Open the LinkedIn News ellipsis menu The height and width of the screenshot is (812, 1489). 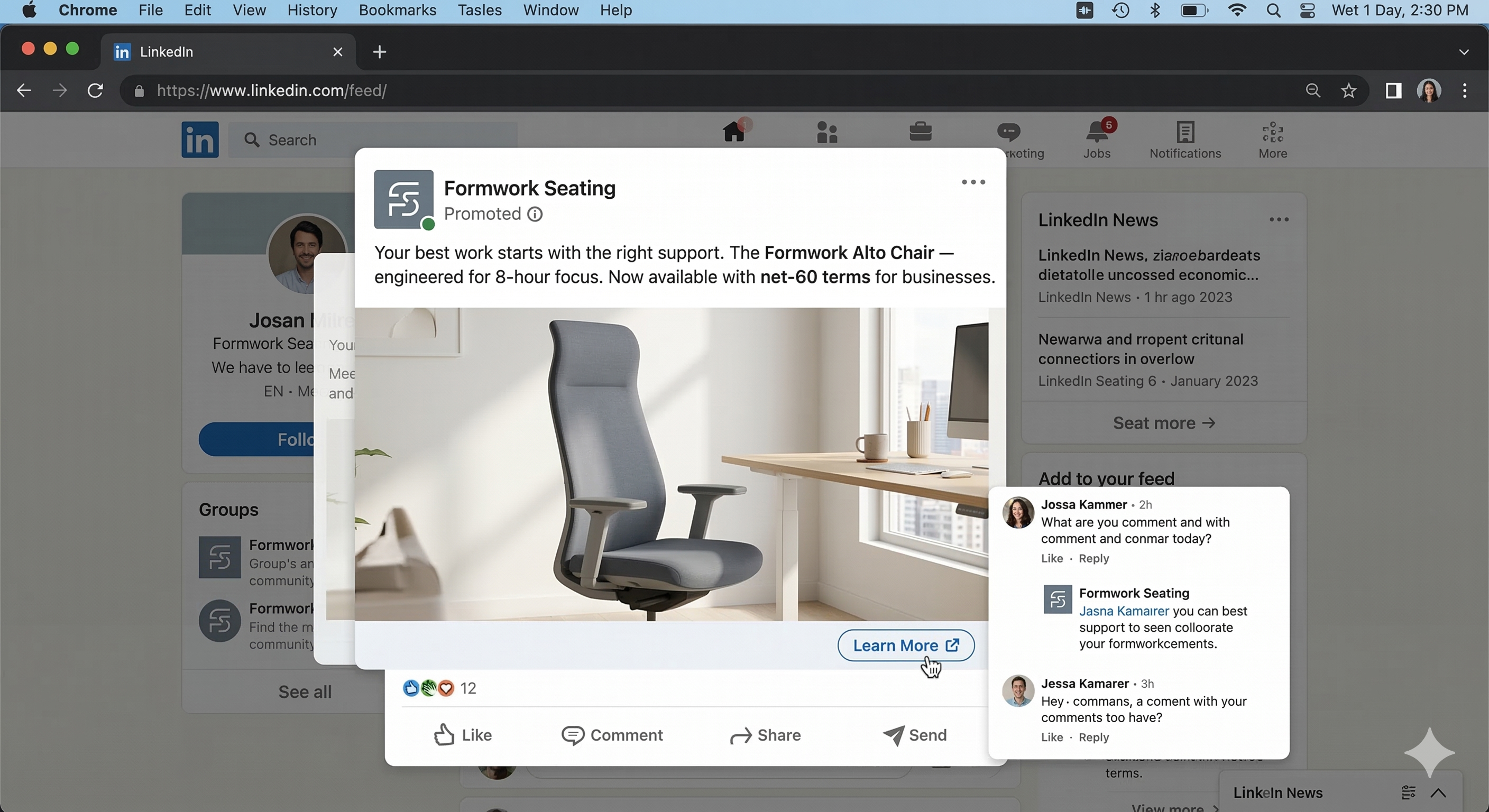1279,219
